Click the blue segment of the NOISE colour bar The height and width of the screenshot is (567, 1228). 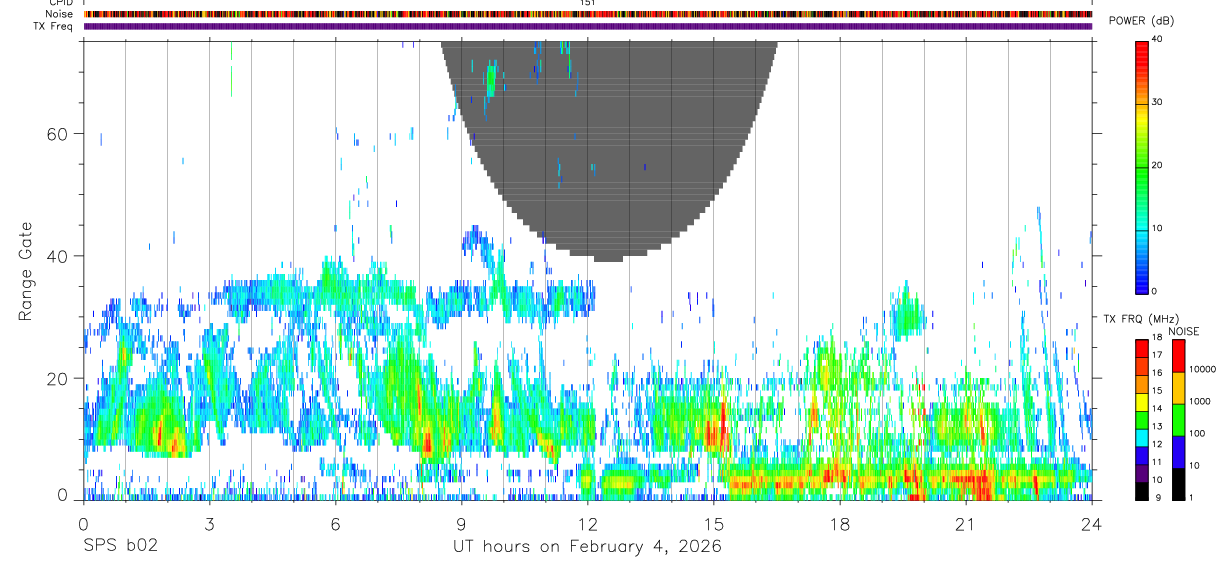1178,452
